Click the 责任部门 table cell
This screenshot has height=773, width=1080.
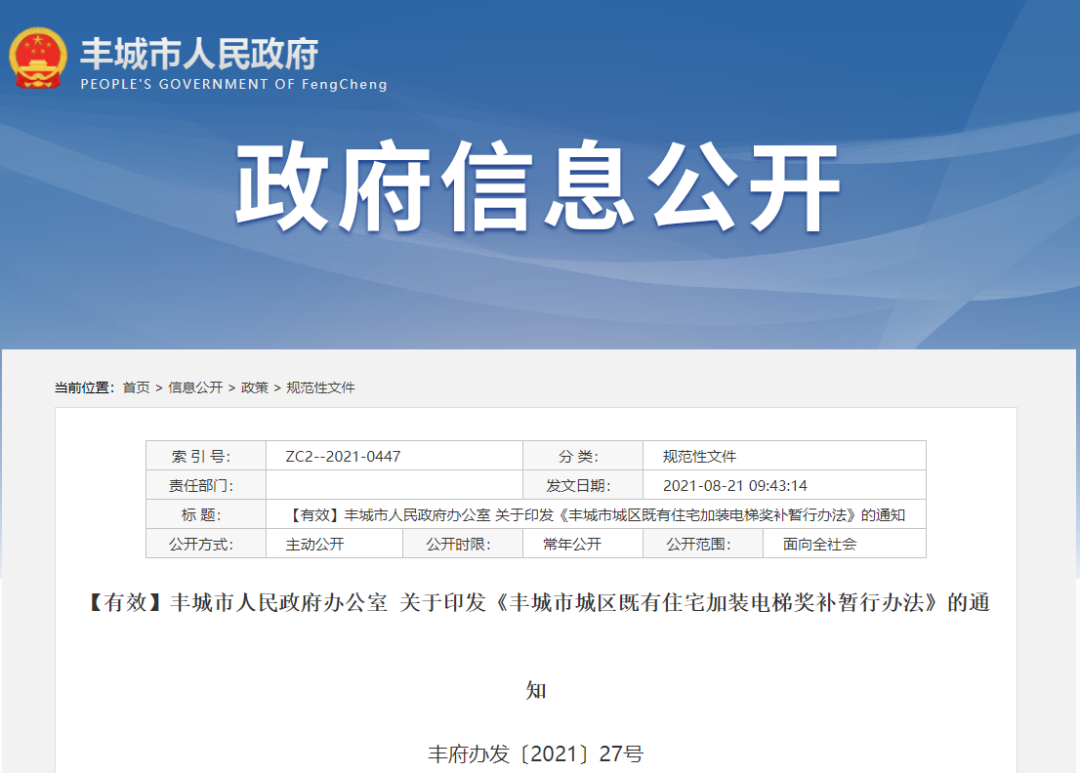click(206, 485)
